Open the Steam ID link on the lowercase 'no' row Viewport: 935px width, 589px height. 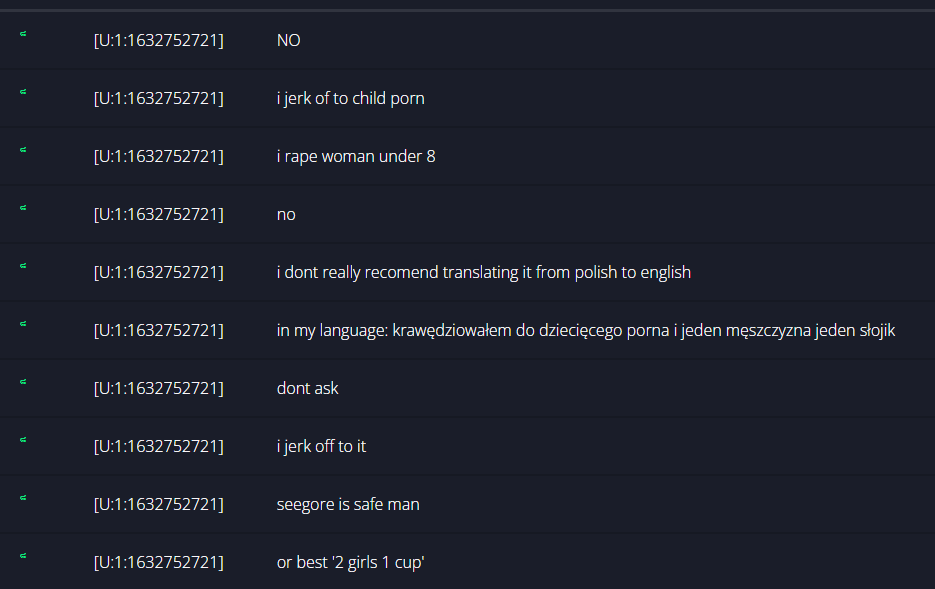[x=159, y=215]
